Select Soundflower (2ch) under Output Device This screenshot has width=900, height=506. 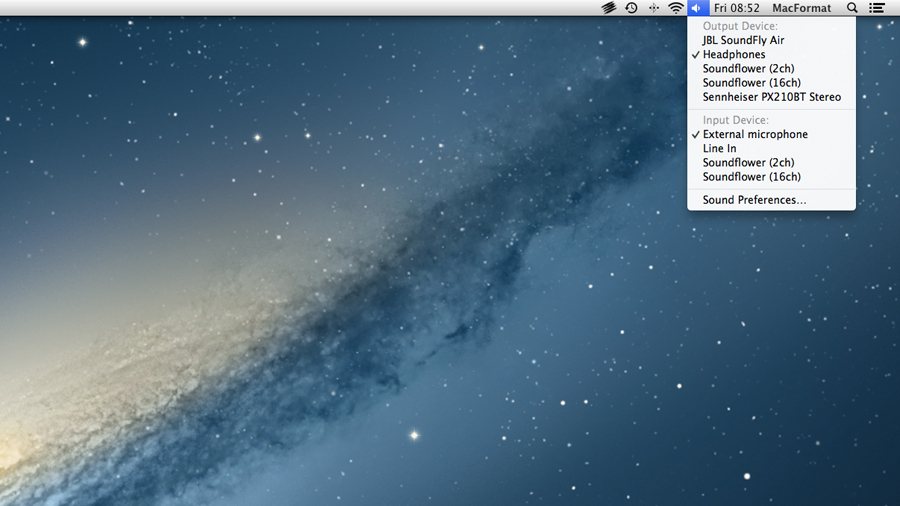click(771, 68)
